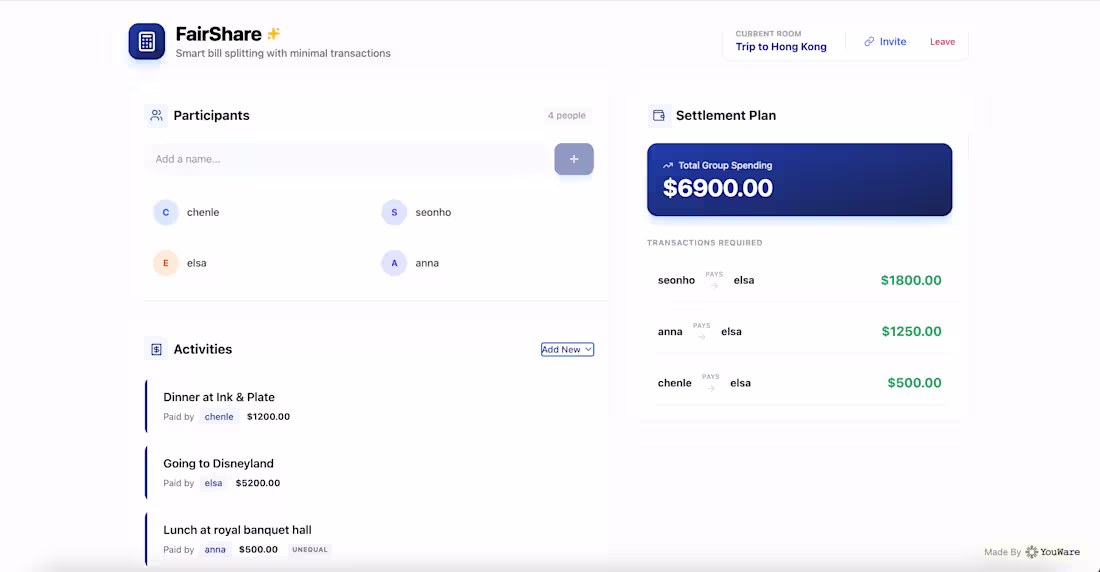
Task: Click elsa's avatar circle E
Action: click(166, 263)
